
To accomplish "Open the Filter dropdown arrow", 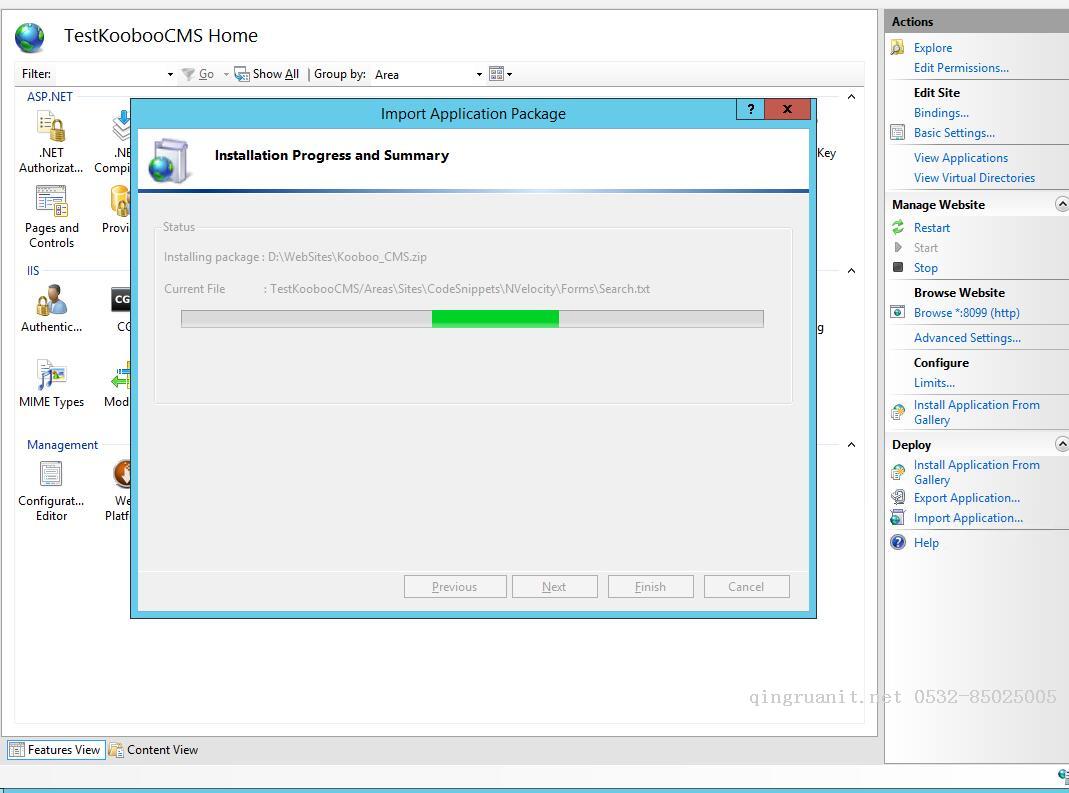I will pyautogui.click(x=170, y=74).
